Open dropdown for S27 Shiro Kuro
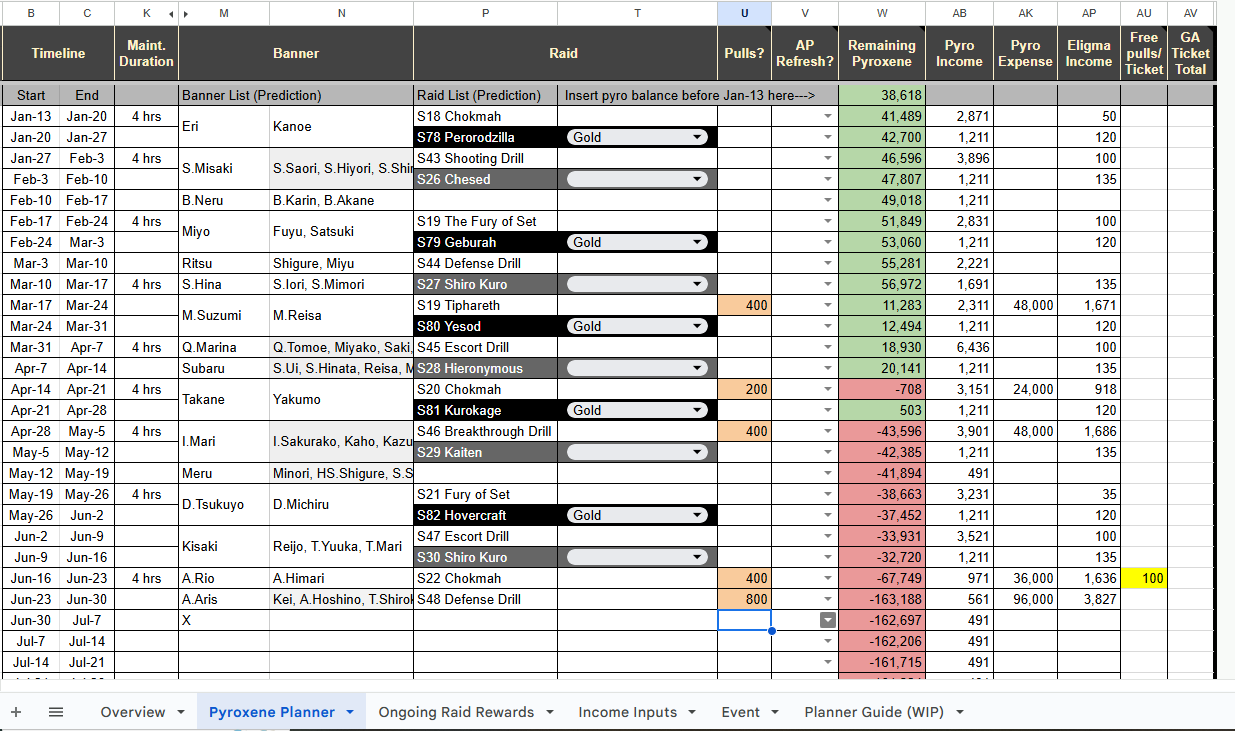The height and width of the screenshot is (731, 1235). 637,284
